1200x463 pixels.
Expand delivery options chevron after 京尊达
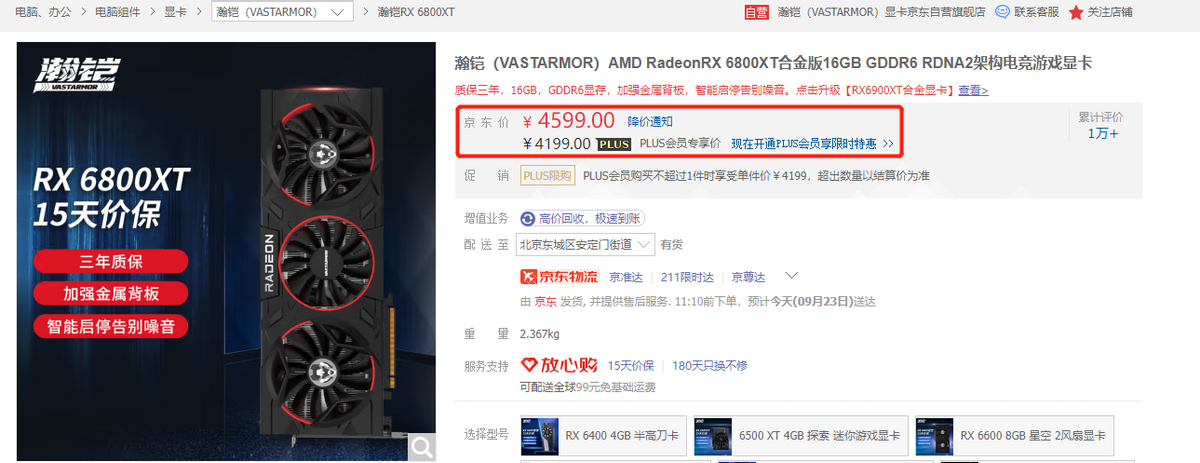[791, 275]
